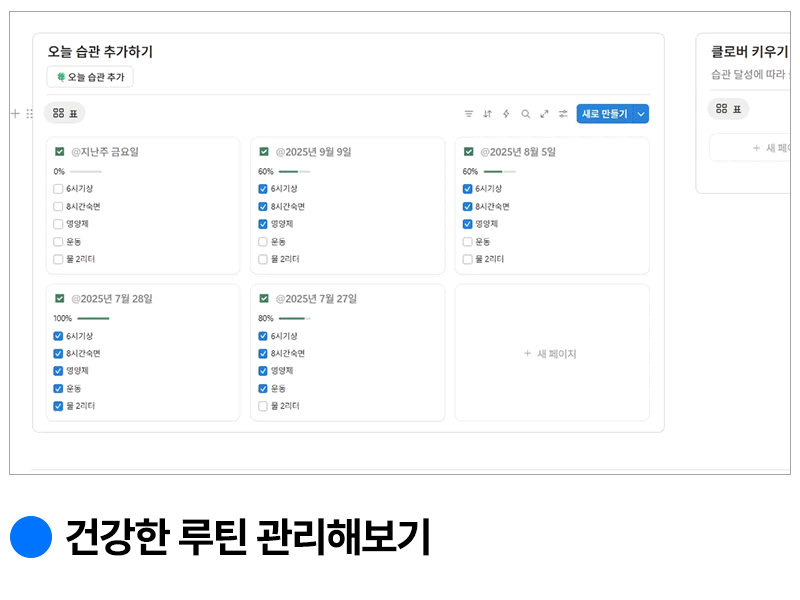Click the 100% progress bar on 7월 28일 card

tap(93, 318)
